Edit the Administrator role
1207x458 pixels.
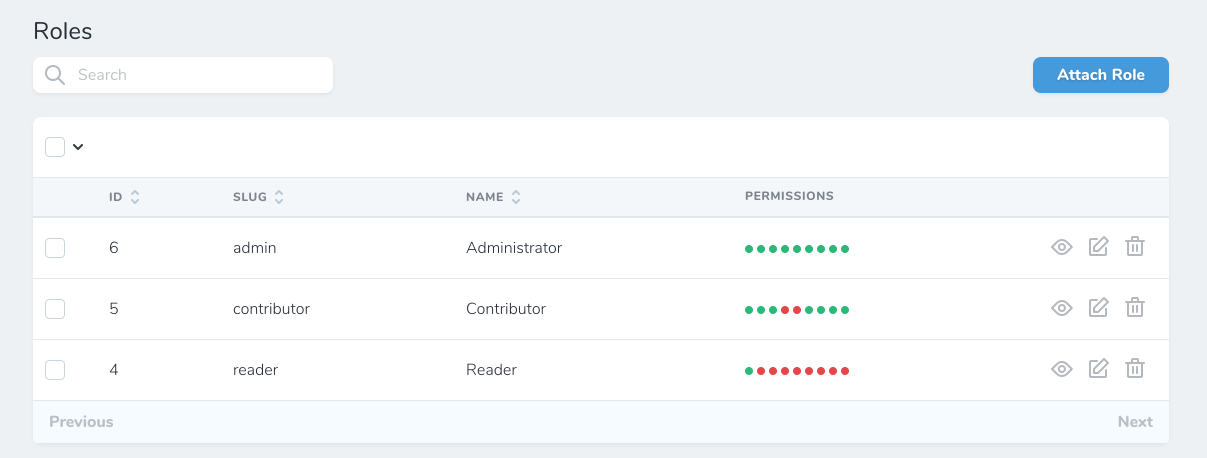tap(1098, 247)
